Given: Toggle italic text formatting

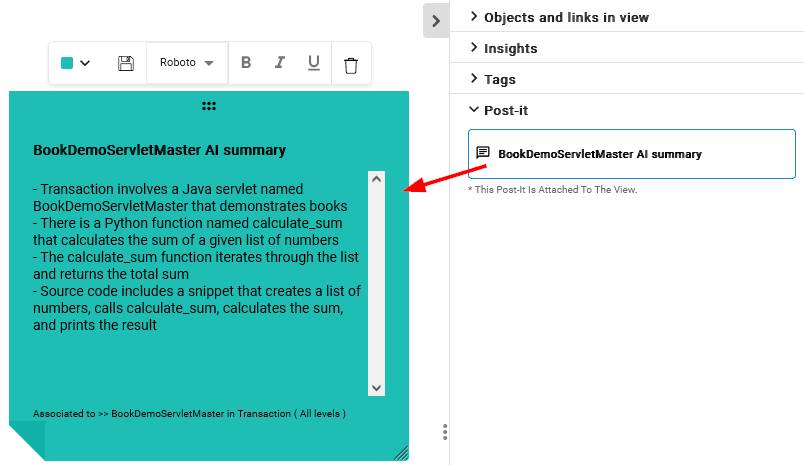Looking at the screenshot, I should click(280, 63).
